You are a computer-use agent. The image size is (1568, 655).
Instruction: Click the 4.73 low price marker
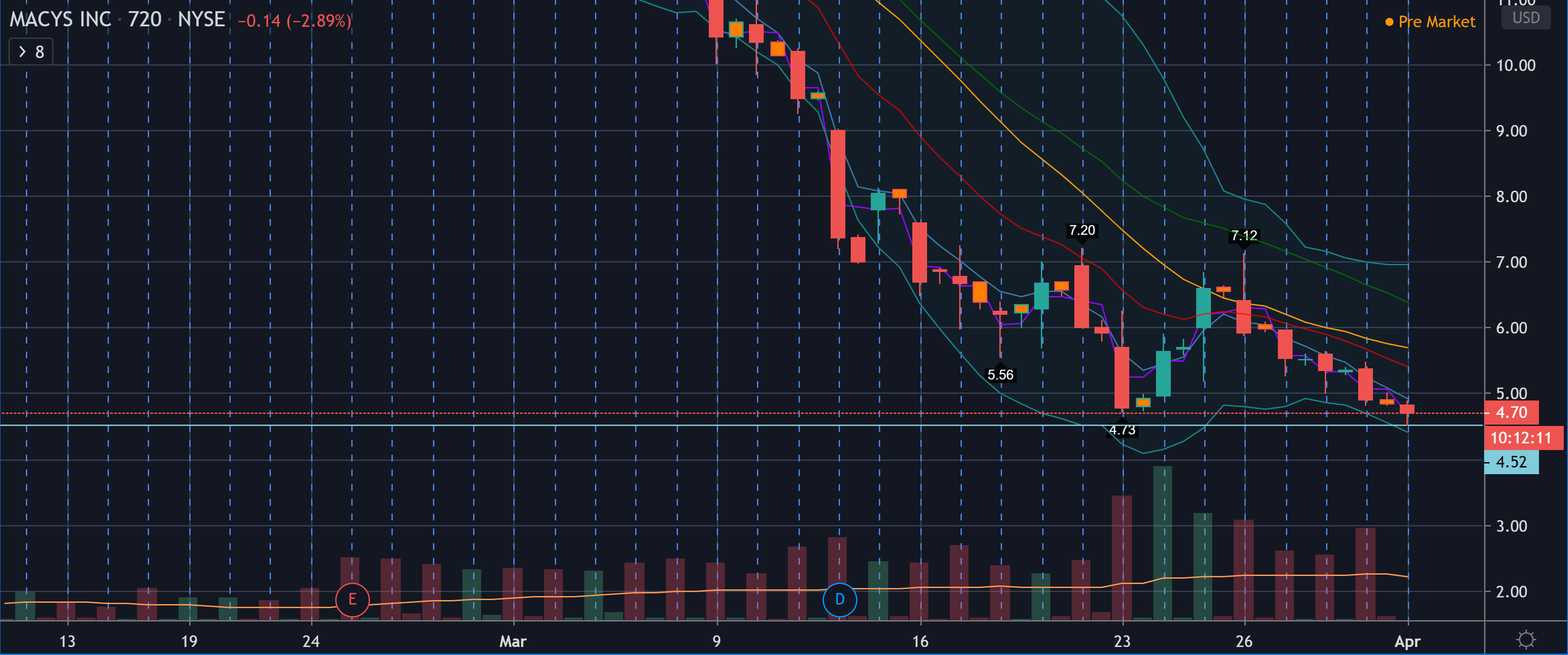1122,430
